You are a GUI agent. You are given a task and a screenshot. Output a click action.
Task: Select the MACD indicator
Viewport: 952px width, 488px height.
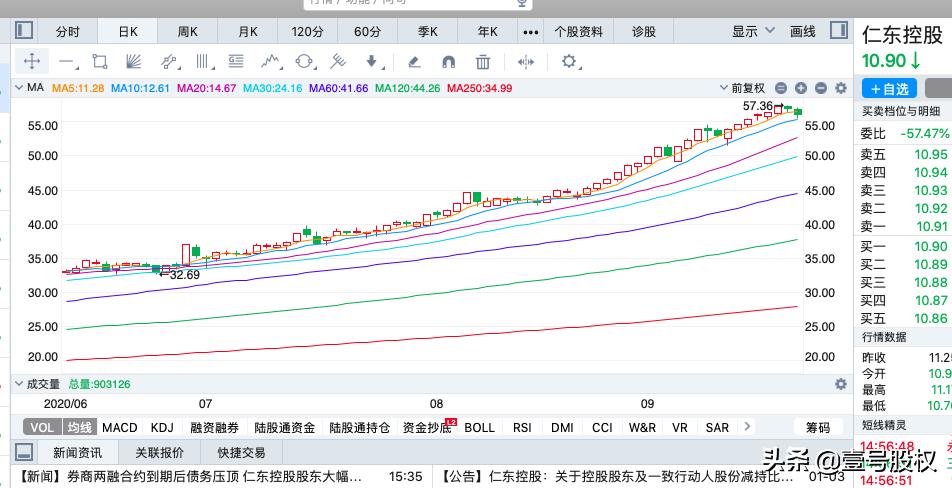pyautogui.click(x=120, y=427)
